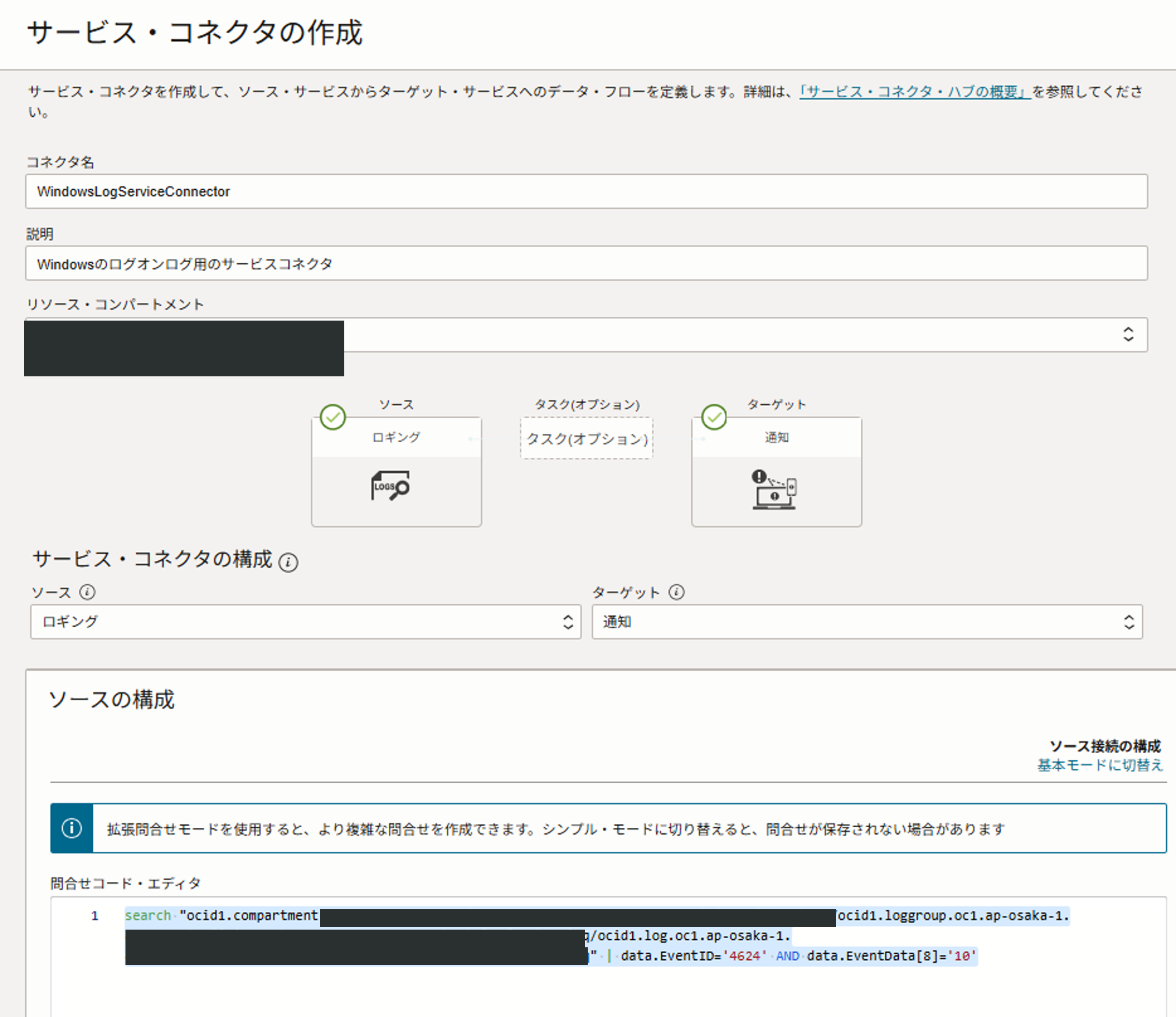
Task: Expand the リソース・コンパートメント selector
Action: tap(1128, 335)
